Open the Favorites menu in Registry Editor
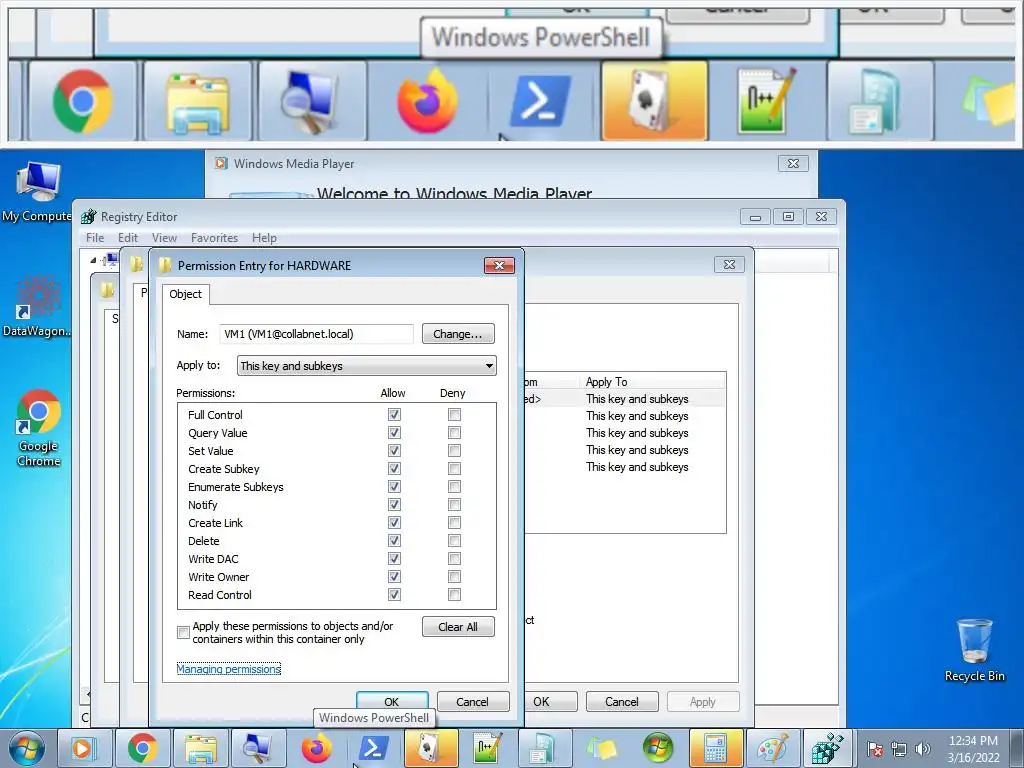The width and height of the screenshot is (1024, 768). (x=214, y=238)
